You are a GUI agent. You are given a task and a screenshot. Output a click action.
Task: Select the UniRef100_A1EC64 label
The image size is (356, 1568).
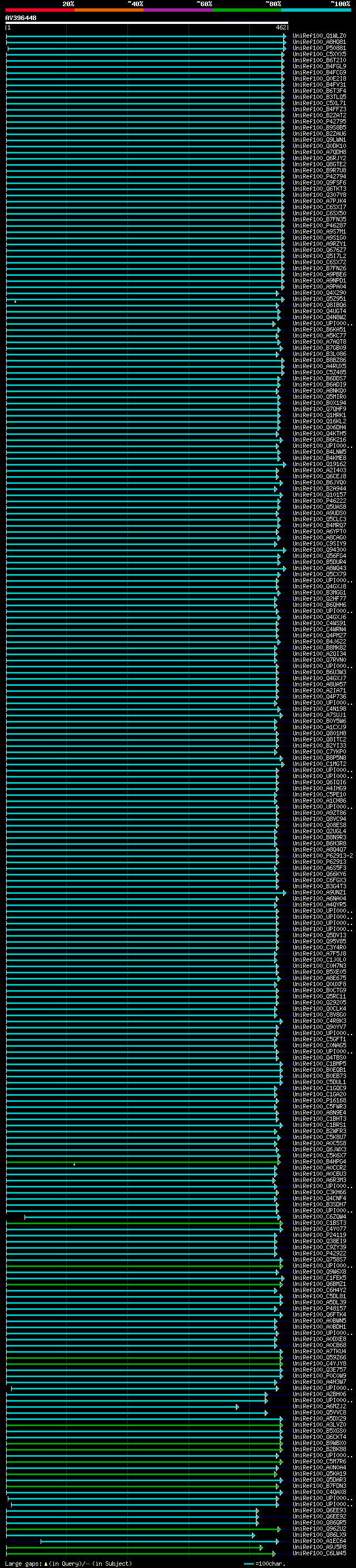pos(319,1541)
